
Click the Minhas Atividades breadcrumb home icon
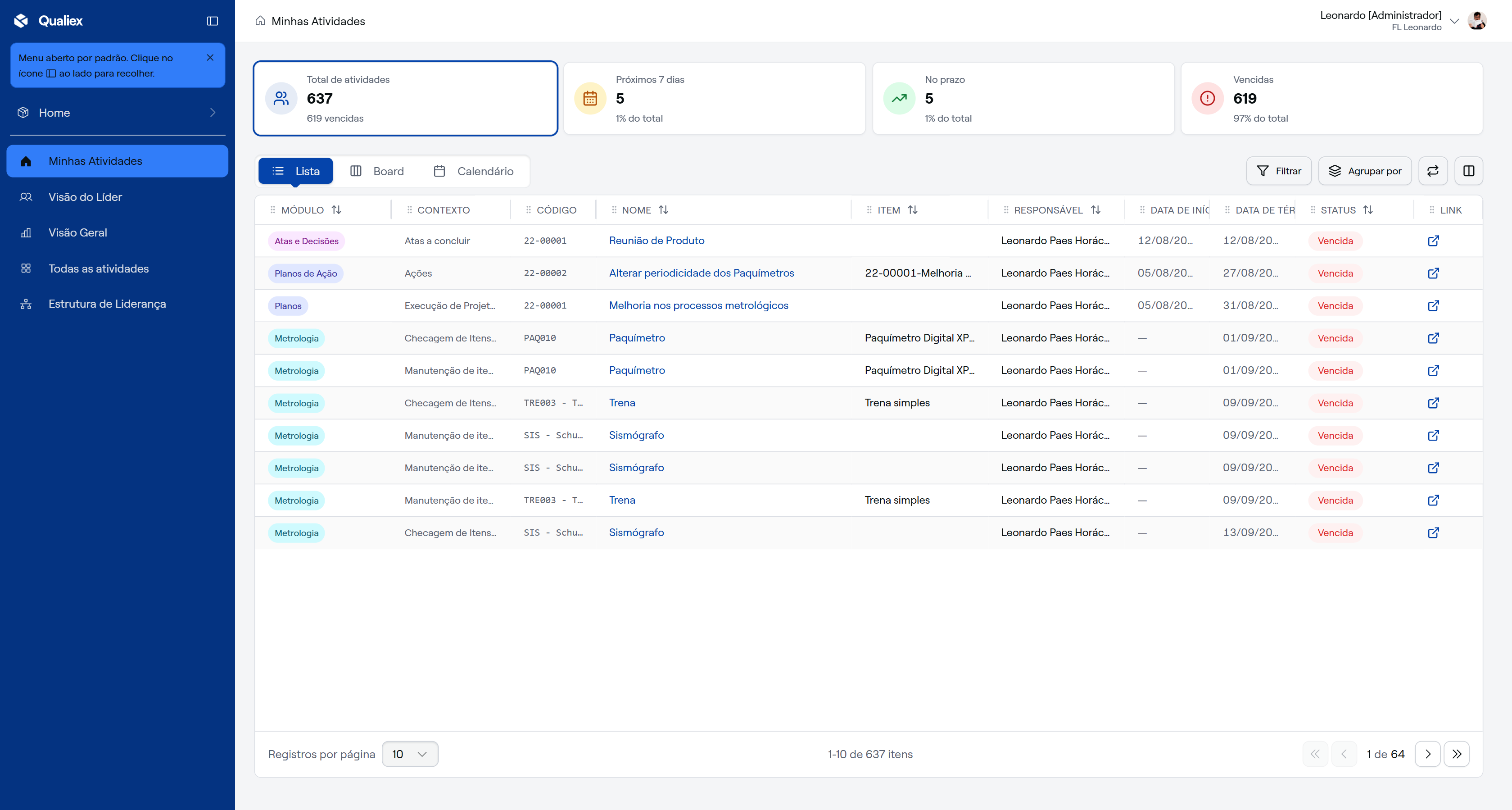click(260, 21)
